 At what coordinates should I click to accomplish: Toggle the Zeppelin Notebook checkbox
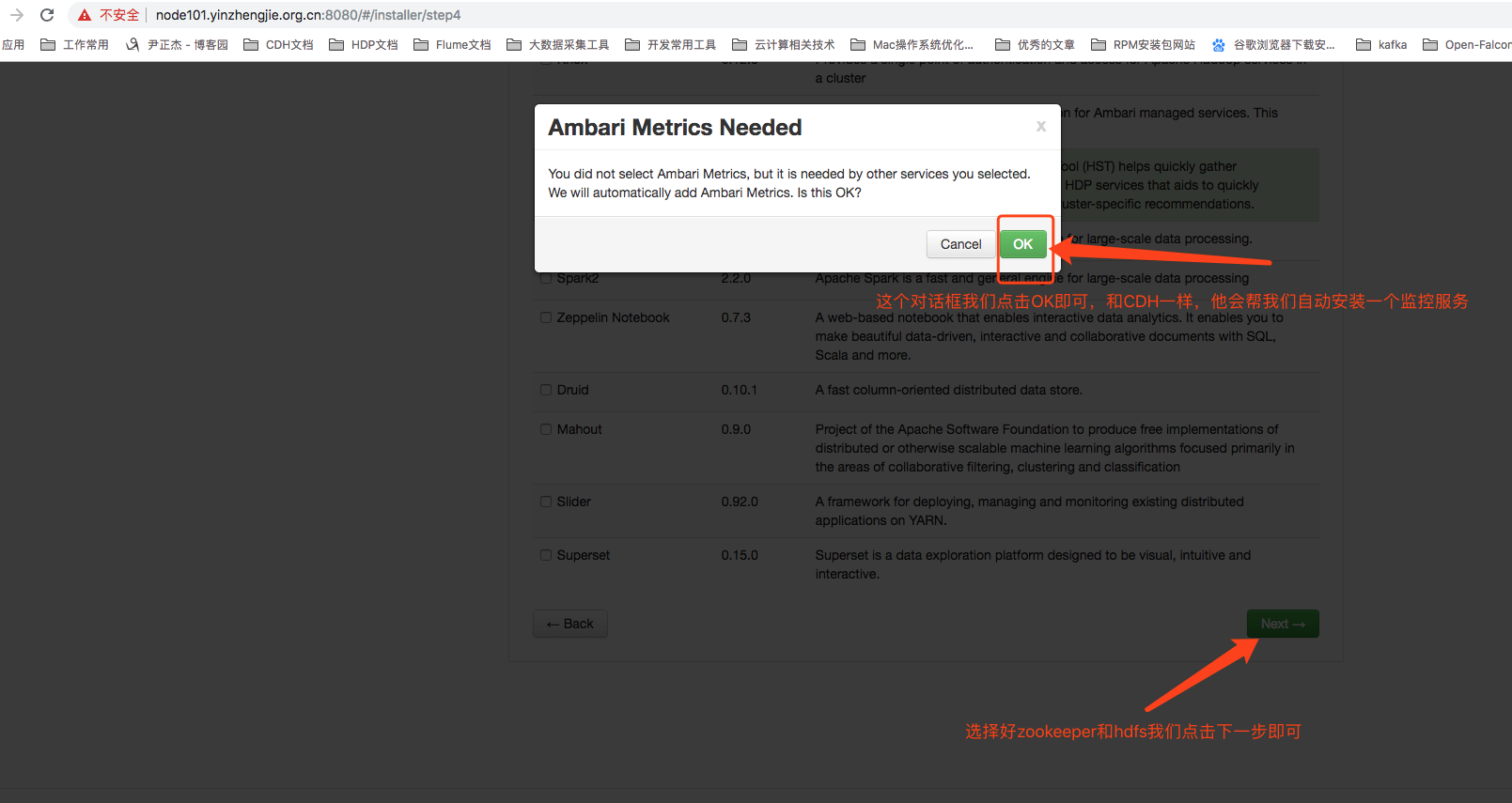tap(546, 317)
